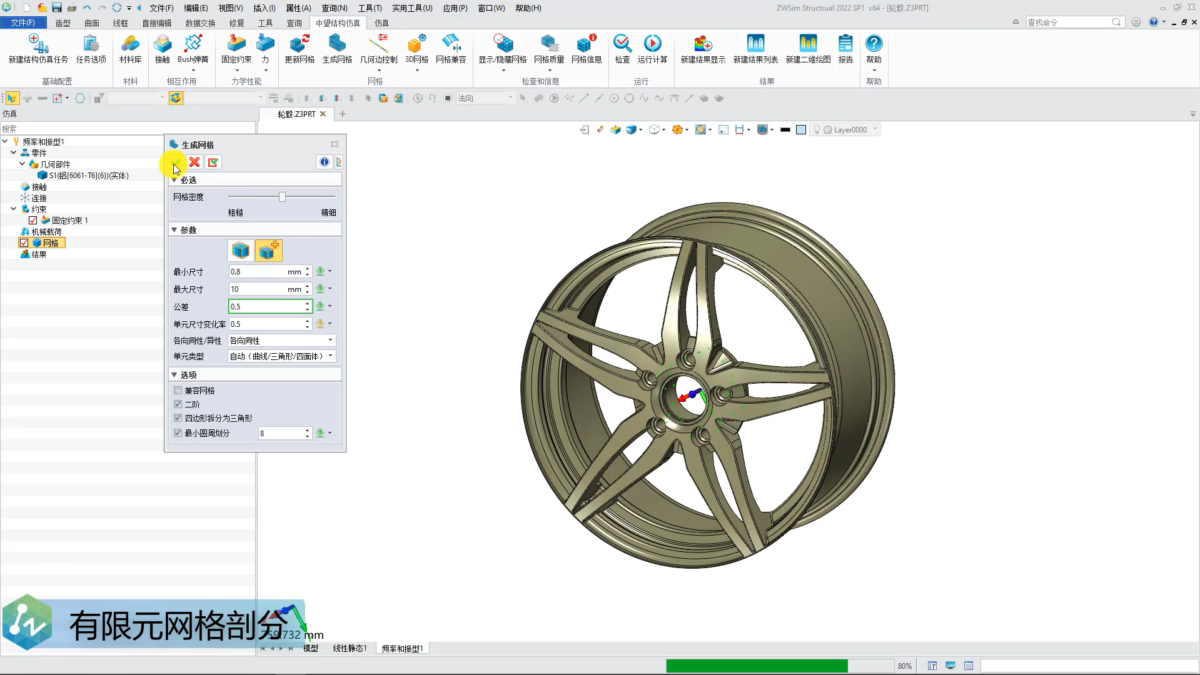
Task: Click 更新网格 update mesh icon
Action: pyautogui.click(x=299, y=43)
